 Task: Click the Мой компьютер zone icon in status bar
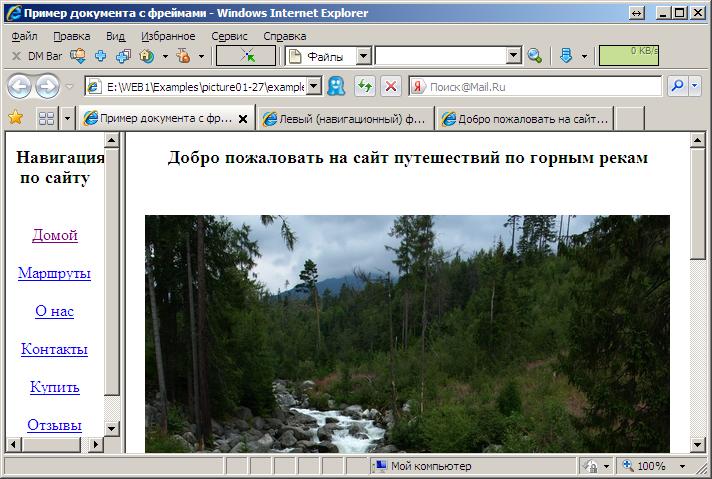[x=379, y=466]
